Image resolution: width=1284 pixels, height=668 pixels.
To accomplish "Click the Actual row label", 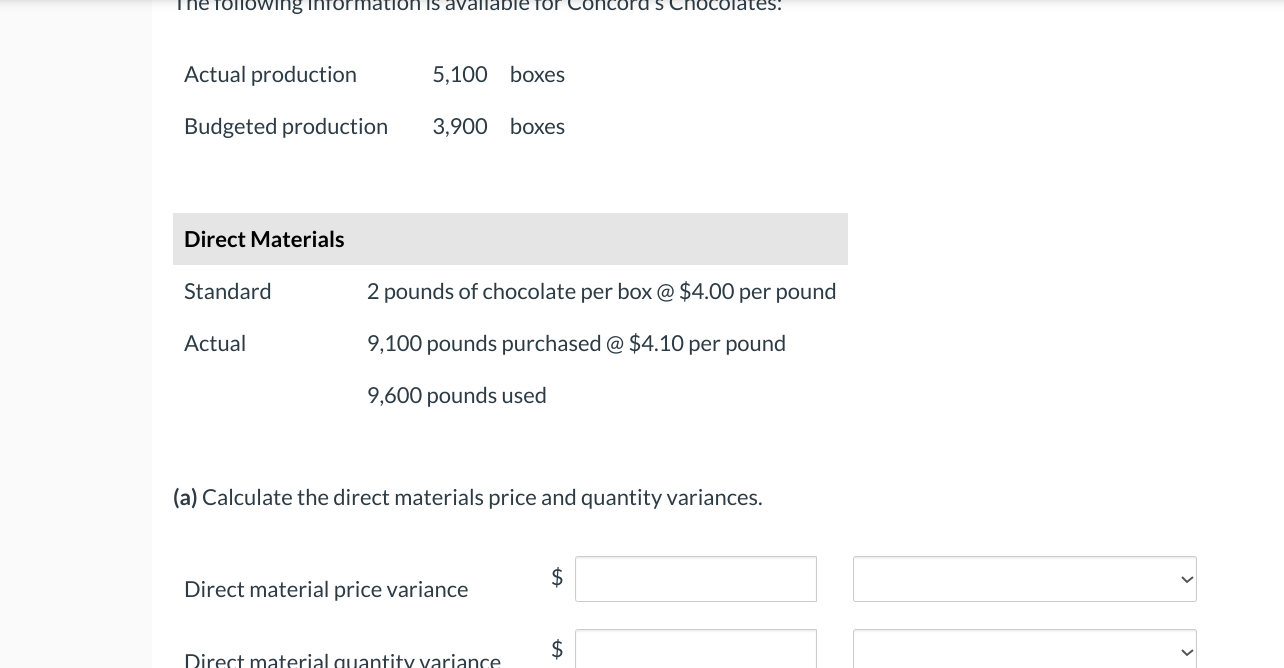I will click(215, 343).
